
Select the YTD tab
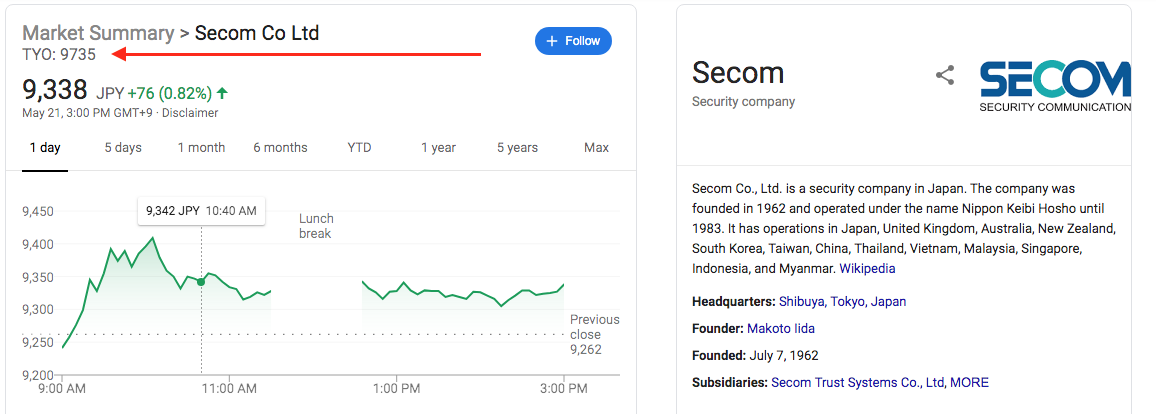pyautogui.click(x=359, y=147)
